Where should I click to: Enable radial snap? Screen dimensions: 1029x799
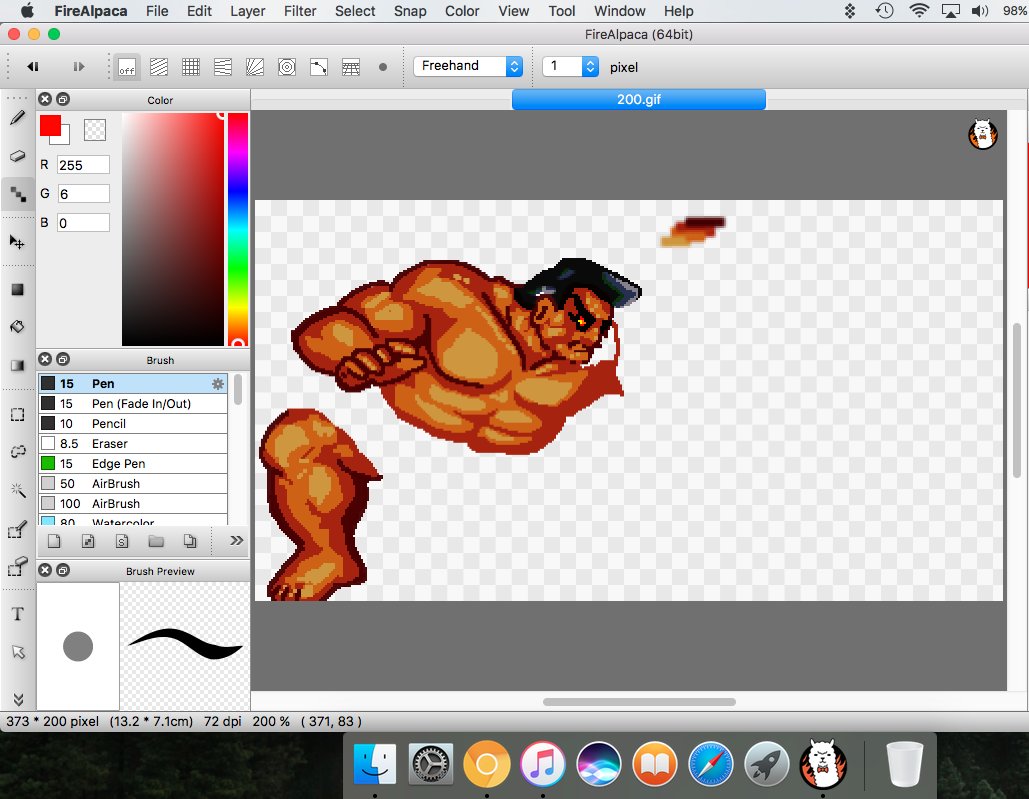coord(255,67)
